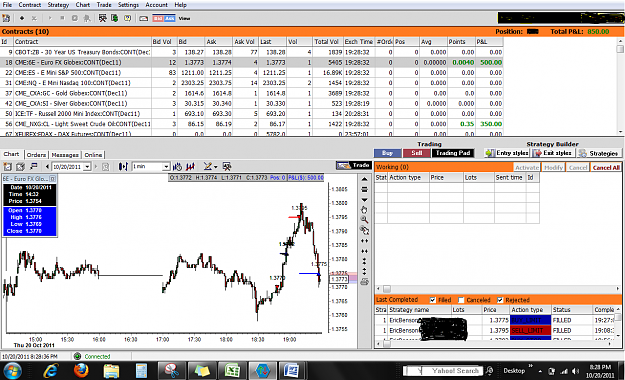Click the BUY_LIMIT filled order cell
The image size is (625, 380).
(530, 320)
